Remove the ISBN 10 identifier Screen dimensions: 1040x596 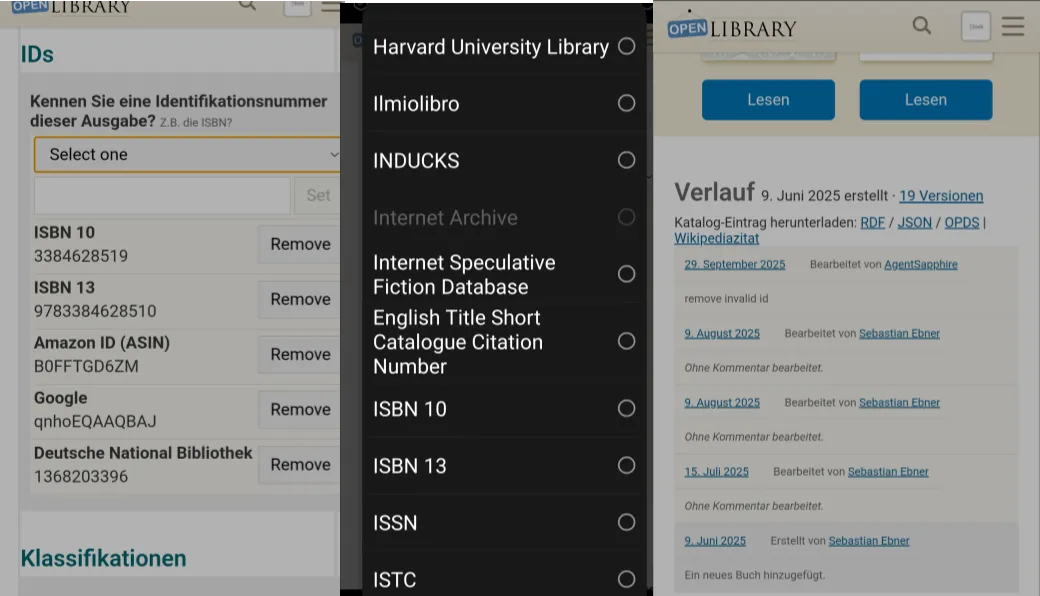click(x=300, y=244)
